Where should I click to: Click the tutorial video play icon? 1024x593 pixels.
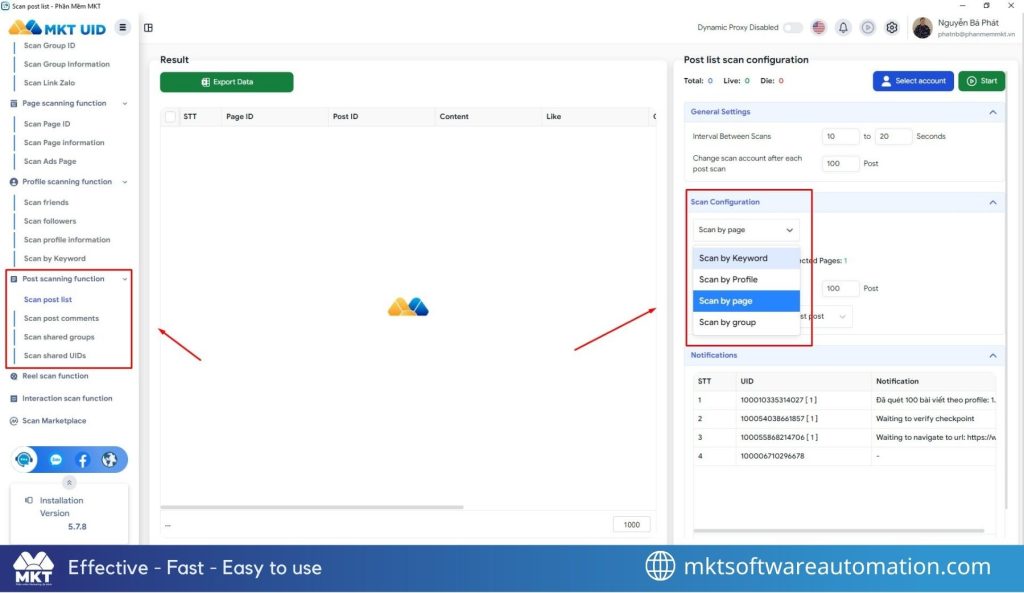[x=867, y=28]
